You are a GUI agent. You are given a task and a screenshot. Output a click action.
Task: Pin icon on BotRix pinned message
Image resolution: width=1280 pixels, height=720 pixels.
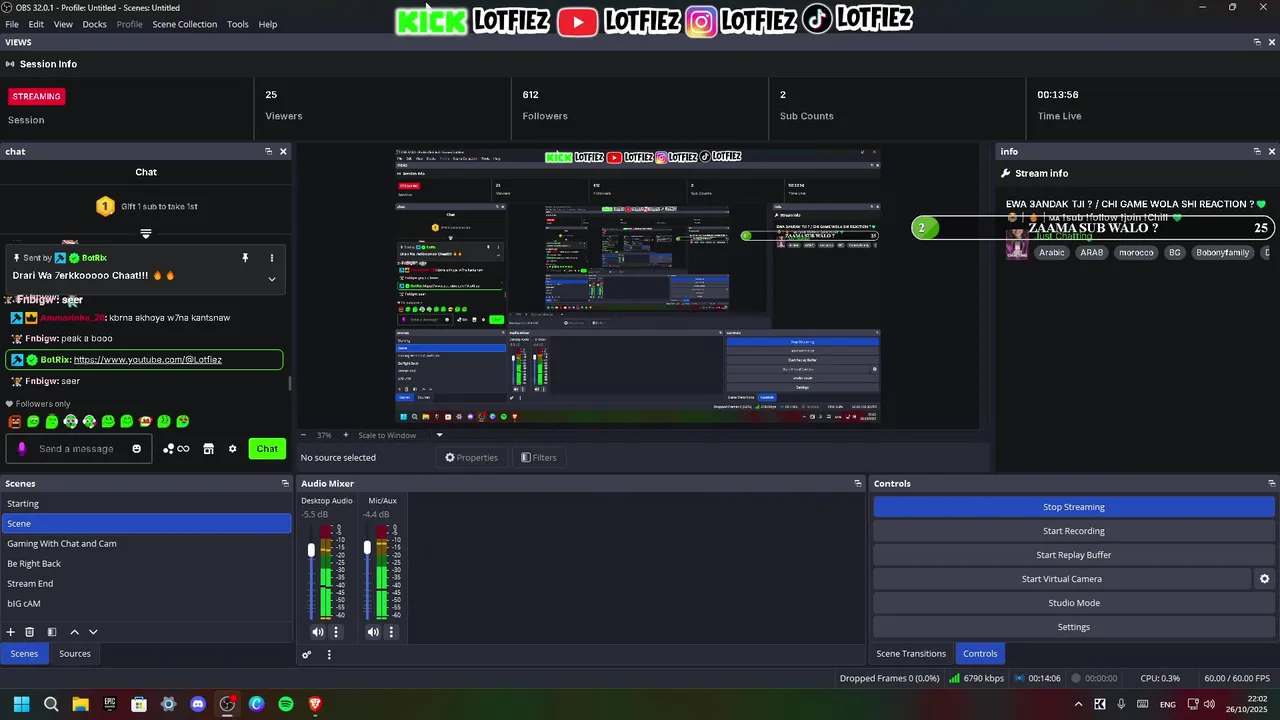(245, 258)
